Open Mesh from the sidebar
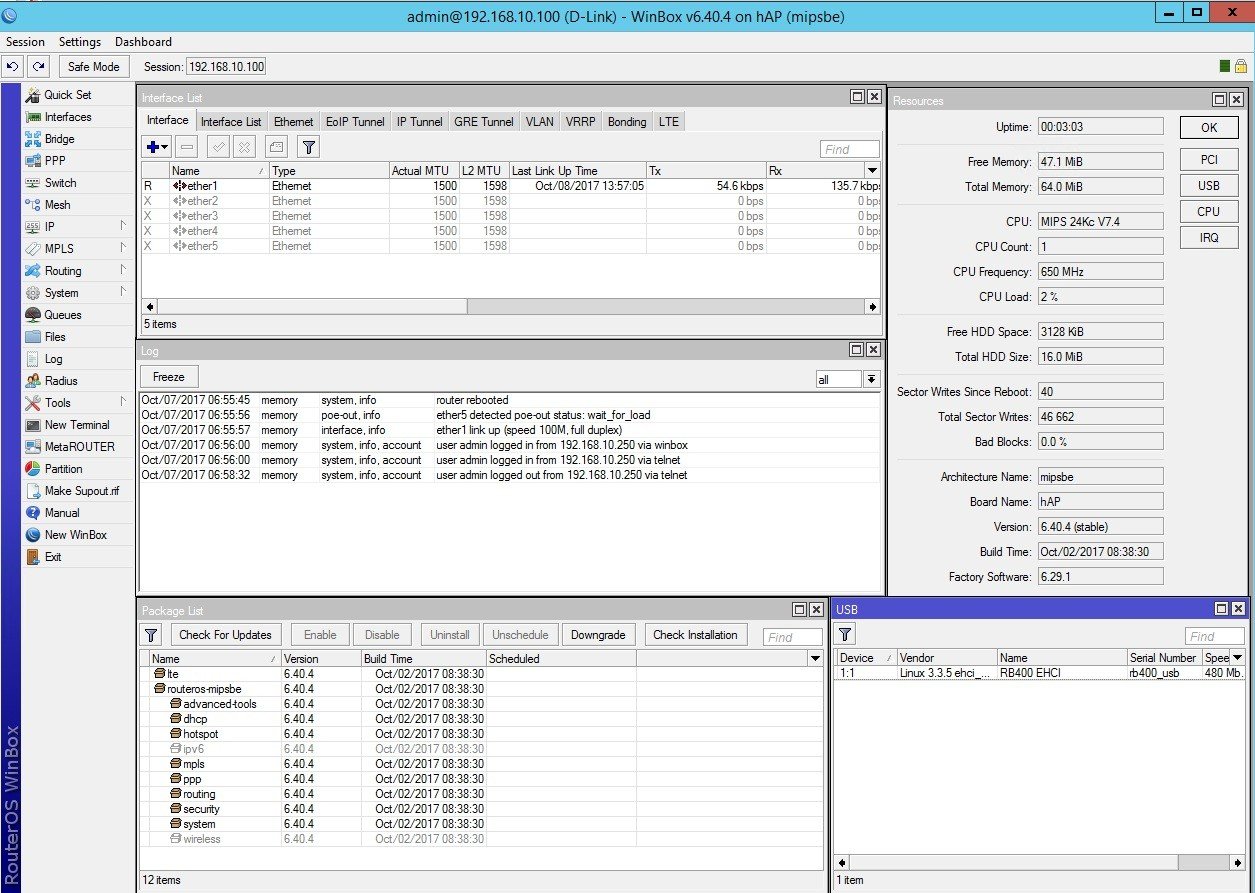1255x893 pixels. point(58,205)
